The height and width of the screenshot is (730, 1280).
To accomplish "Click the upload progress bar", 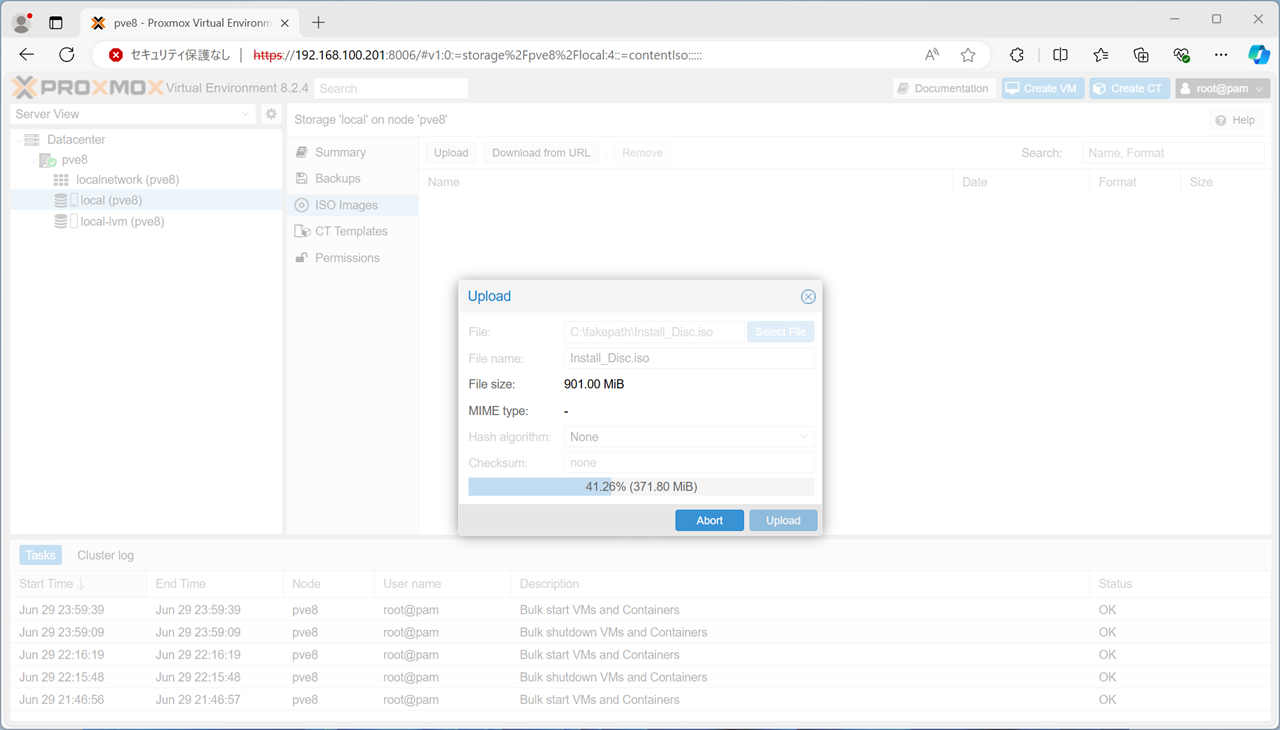I will click(641, 487).
